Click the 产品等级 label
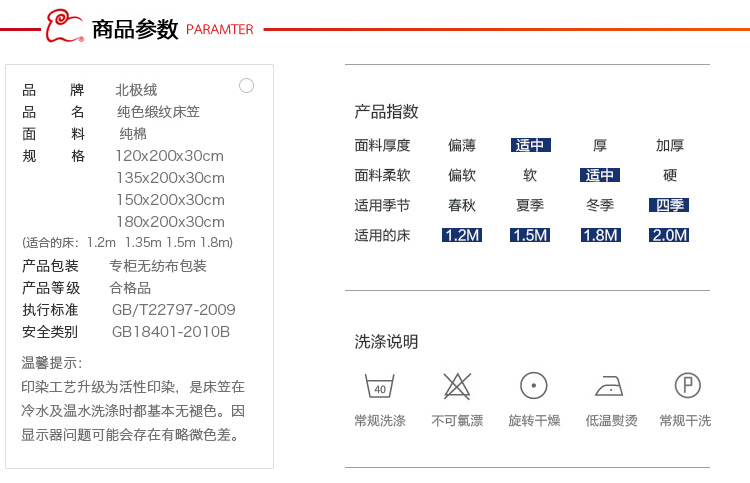750x483 pixels. (51, 288)
